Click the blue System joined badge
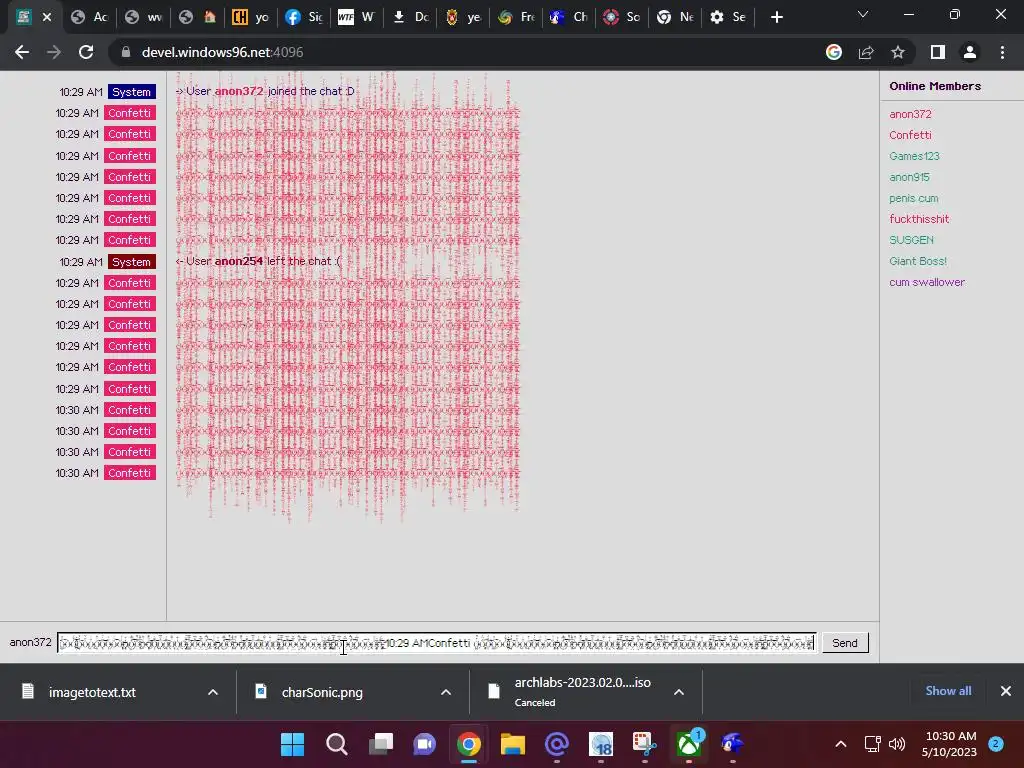The image size is (1024, 768). tap(131, 92)
